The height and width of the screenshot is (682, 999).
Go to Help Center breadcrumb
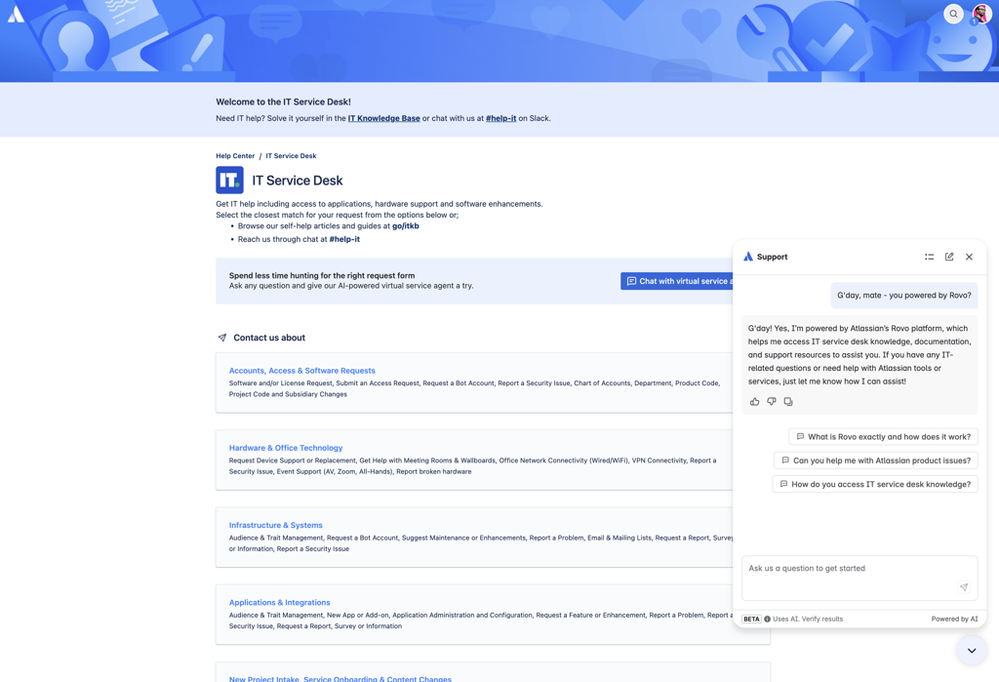tap(235, 156)
